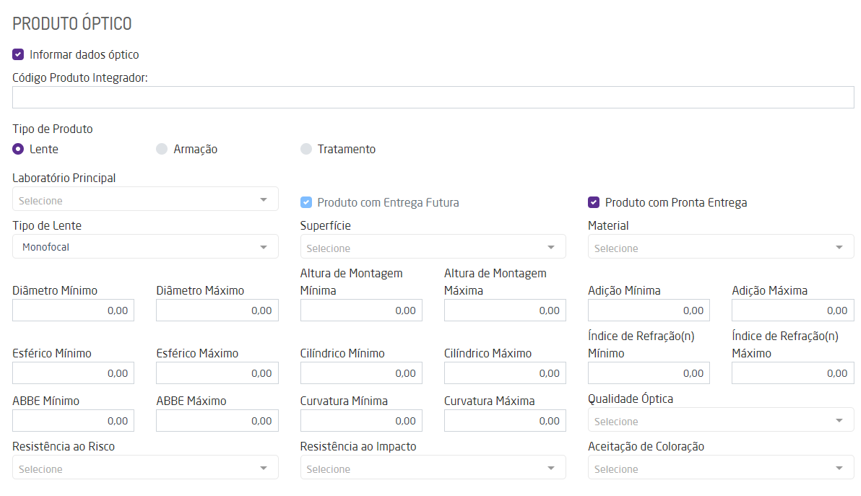Uncheck Informar dados óptico checkbox
This screenshot has width=861, height=496.
point(18,55)
